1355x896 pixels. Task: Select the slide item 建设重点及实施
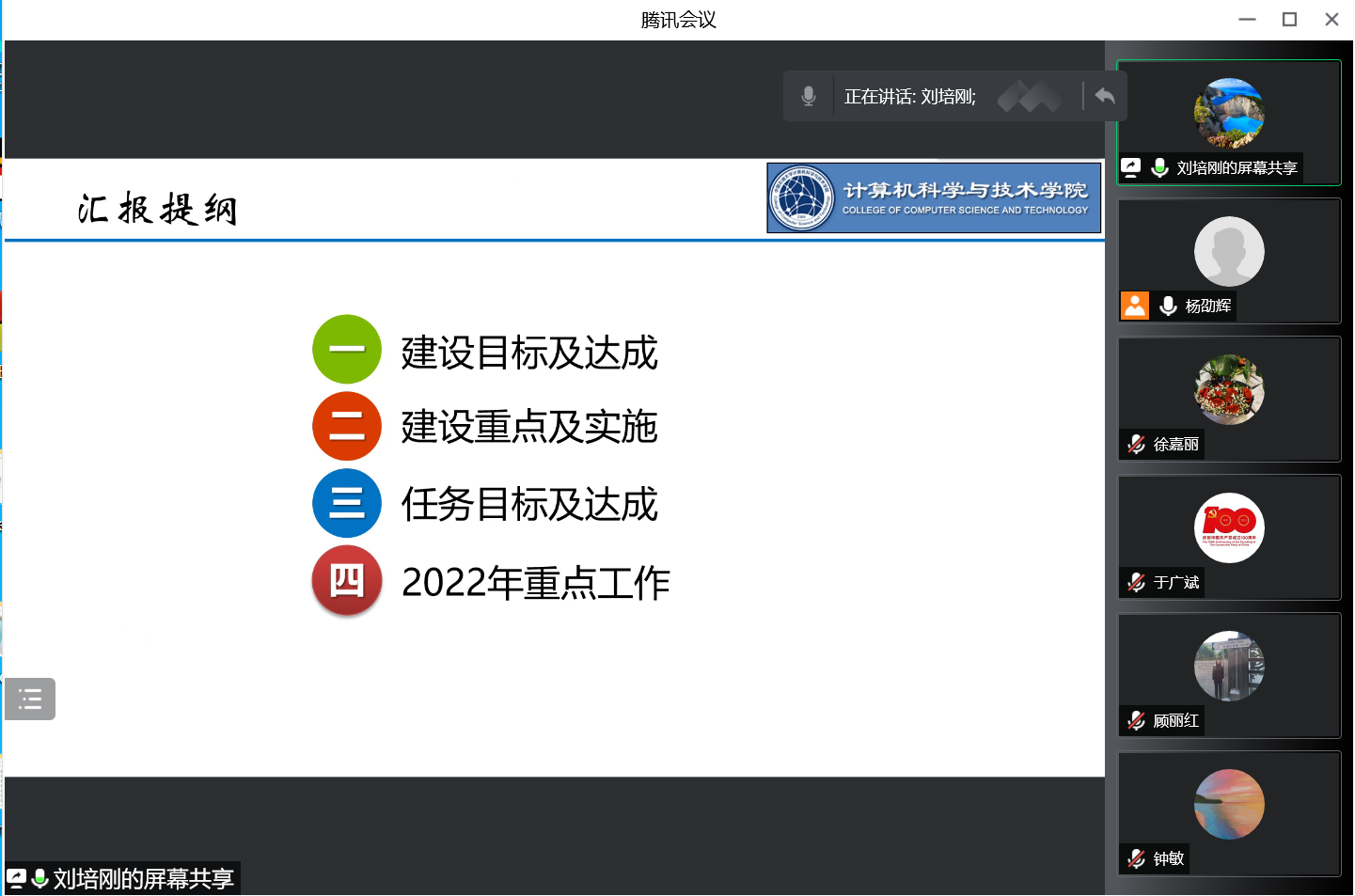pyautogui.click(x=528, y=427)
